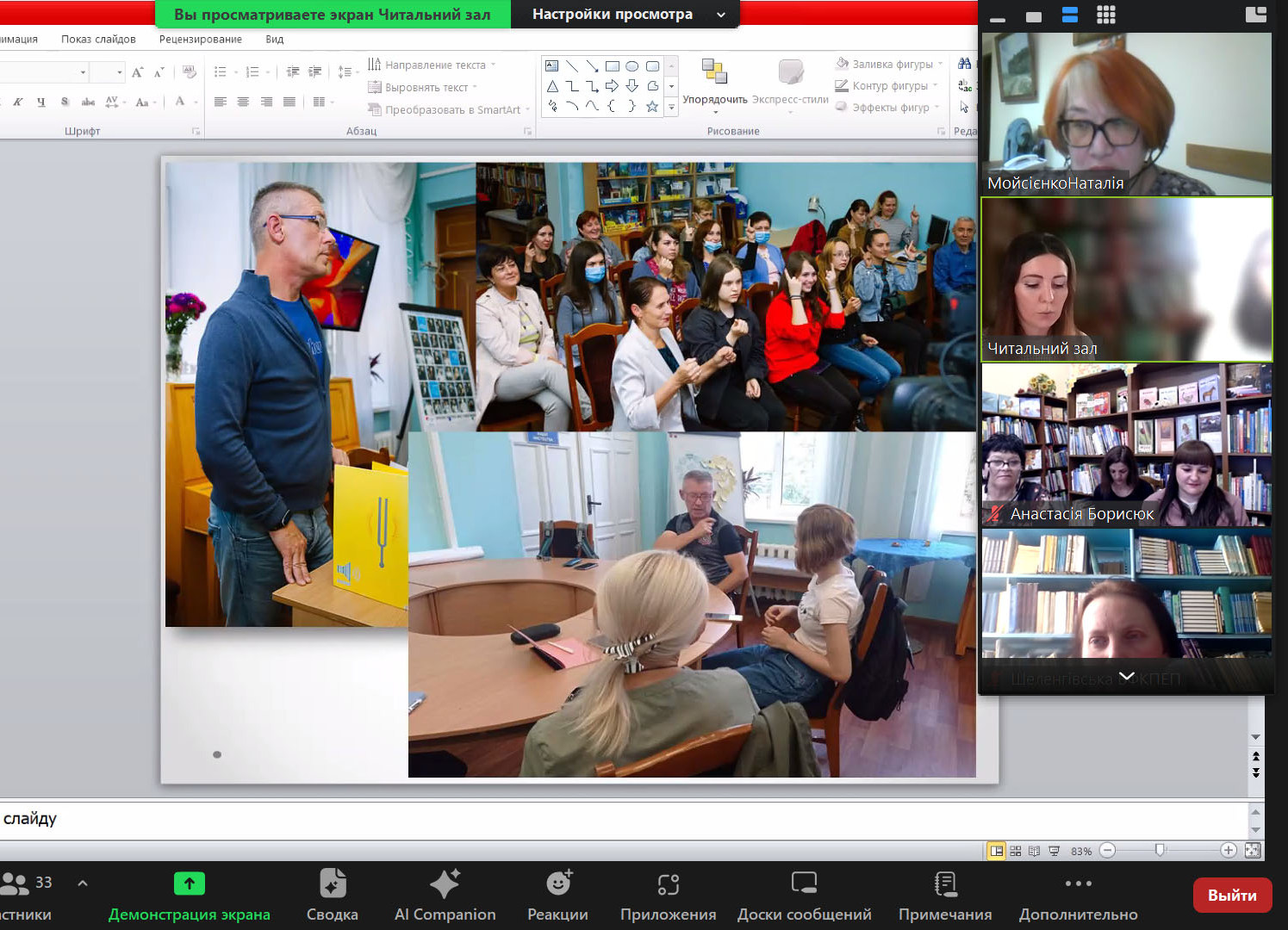Select the five-point star shape

(652, 107)
